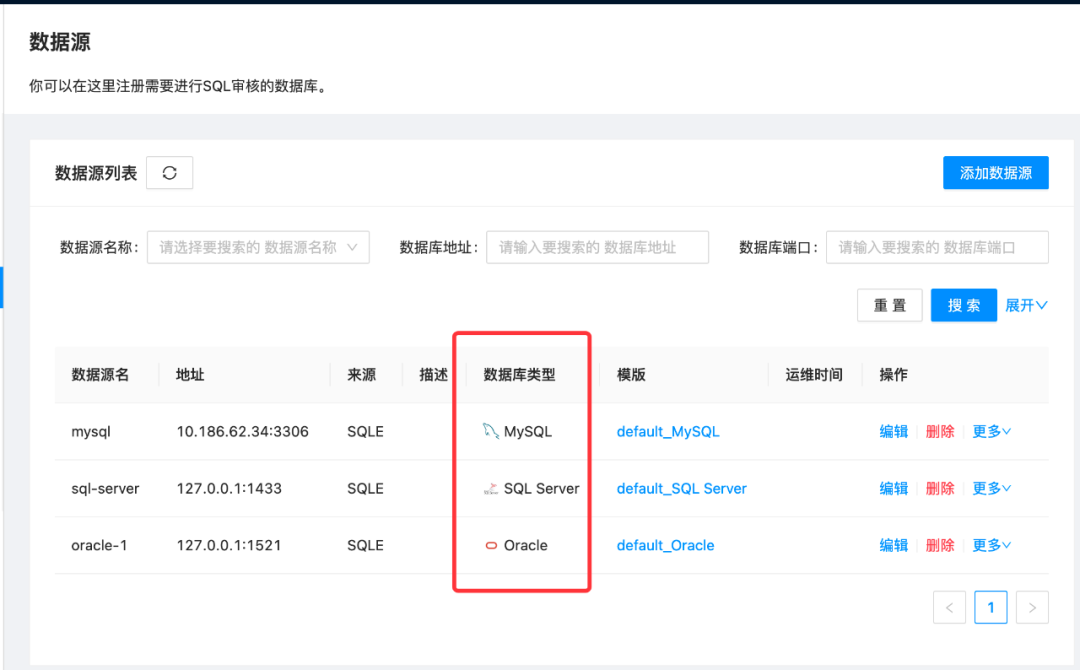Focus the 数据库地址 search input
Screen dimensions: 1080x670
click(x=597, y=247)
